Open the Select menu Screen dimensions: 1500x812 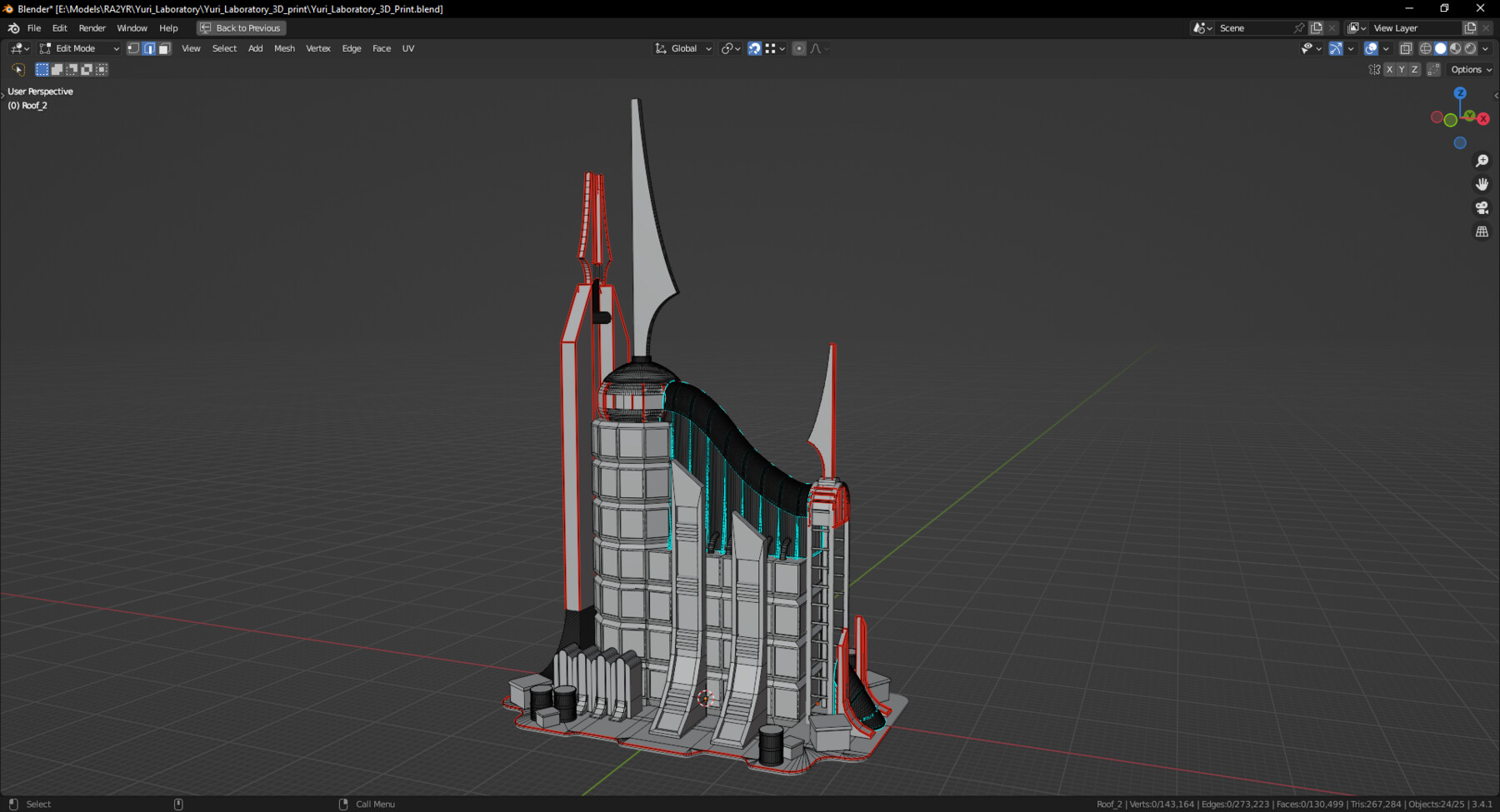coord(223,48)
